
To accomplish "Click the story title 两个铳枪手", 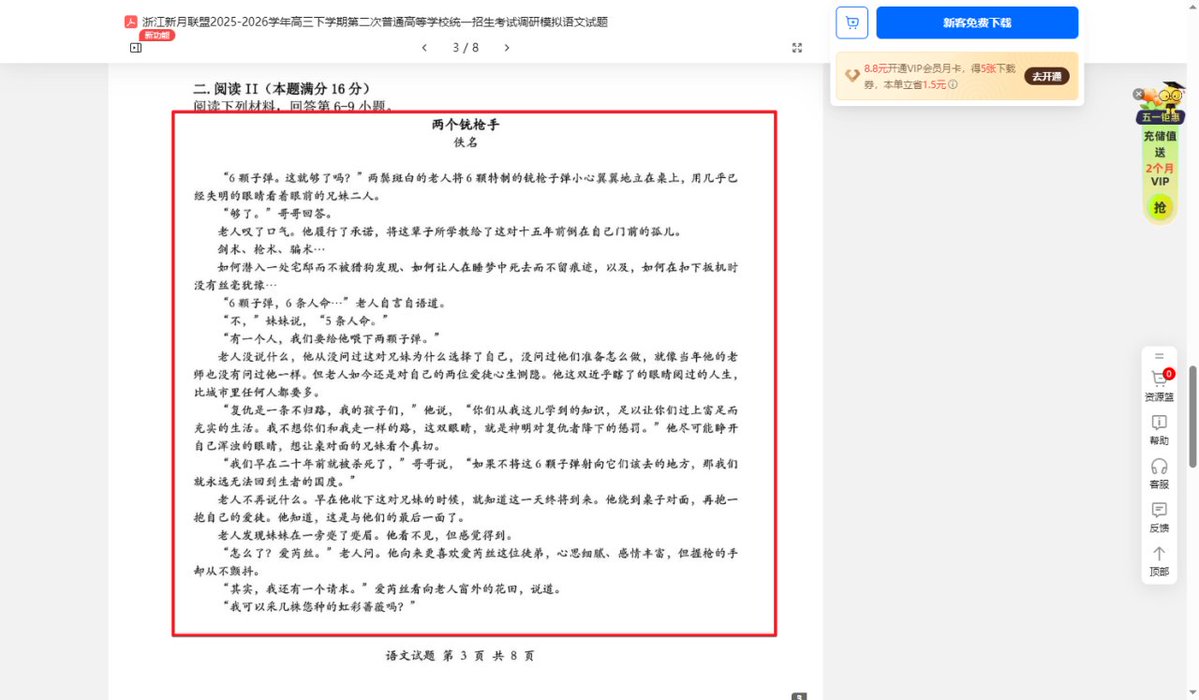I will (x=465, y=125).
